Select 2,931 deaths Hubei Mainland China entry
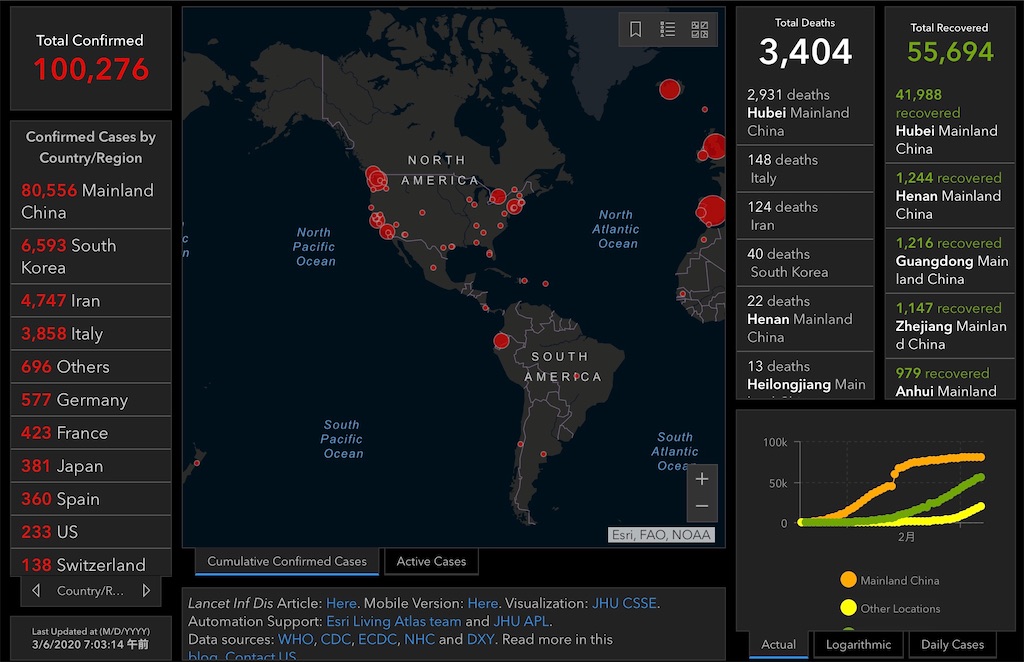 [x=805, y=113]
